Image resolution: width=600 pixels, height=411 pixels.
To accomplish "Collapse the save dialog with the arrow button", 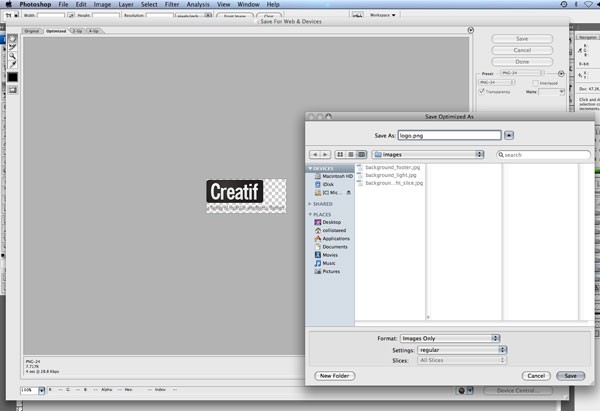I will pyautogui.click(x=509, y=135).
